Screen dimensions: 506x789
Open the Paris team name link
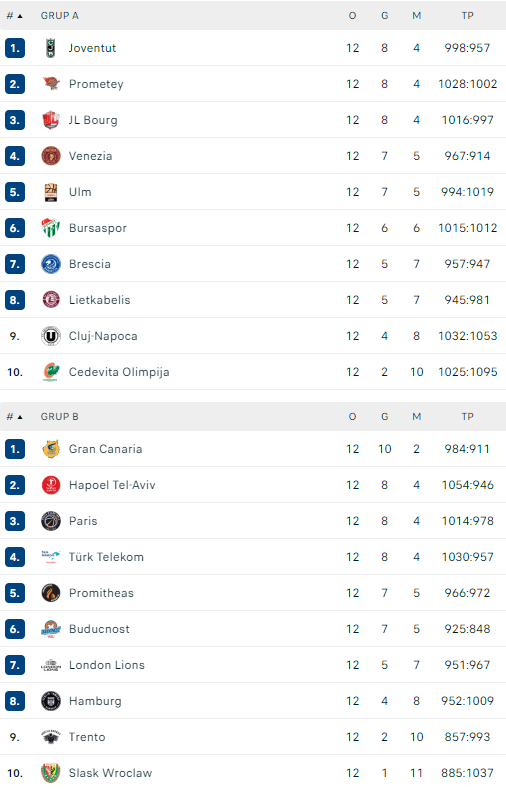pos(83,521)
